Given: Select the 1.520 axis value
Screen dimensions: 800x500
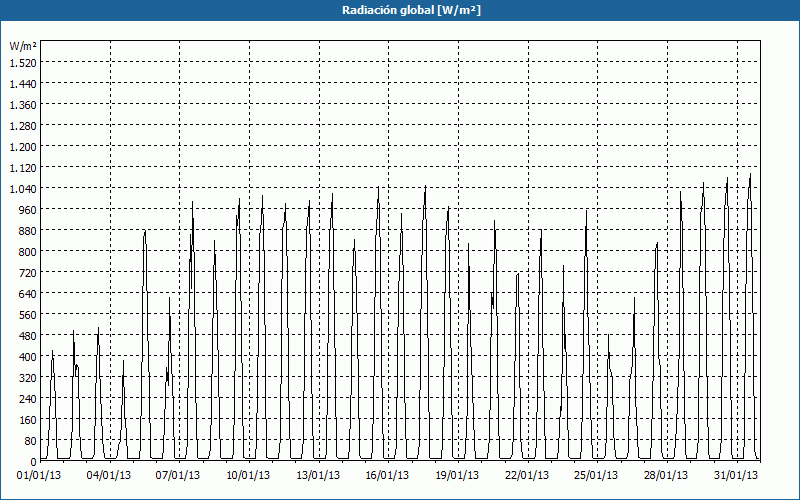Looking at the screenshot, I should click(x=23, y=63).
